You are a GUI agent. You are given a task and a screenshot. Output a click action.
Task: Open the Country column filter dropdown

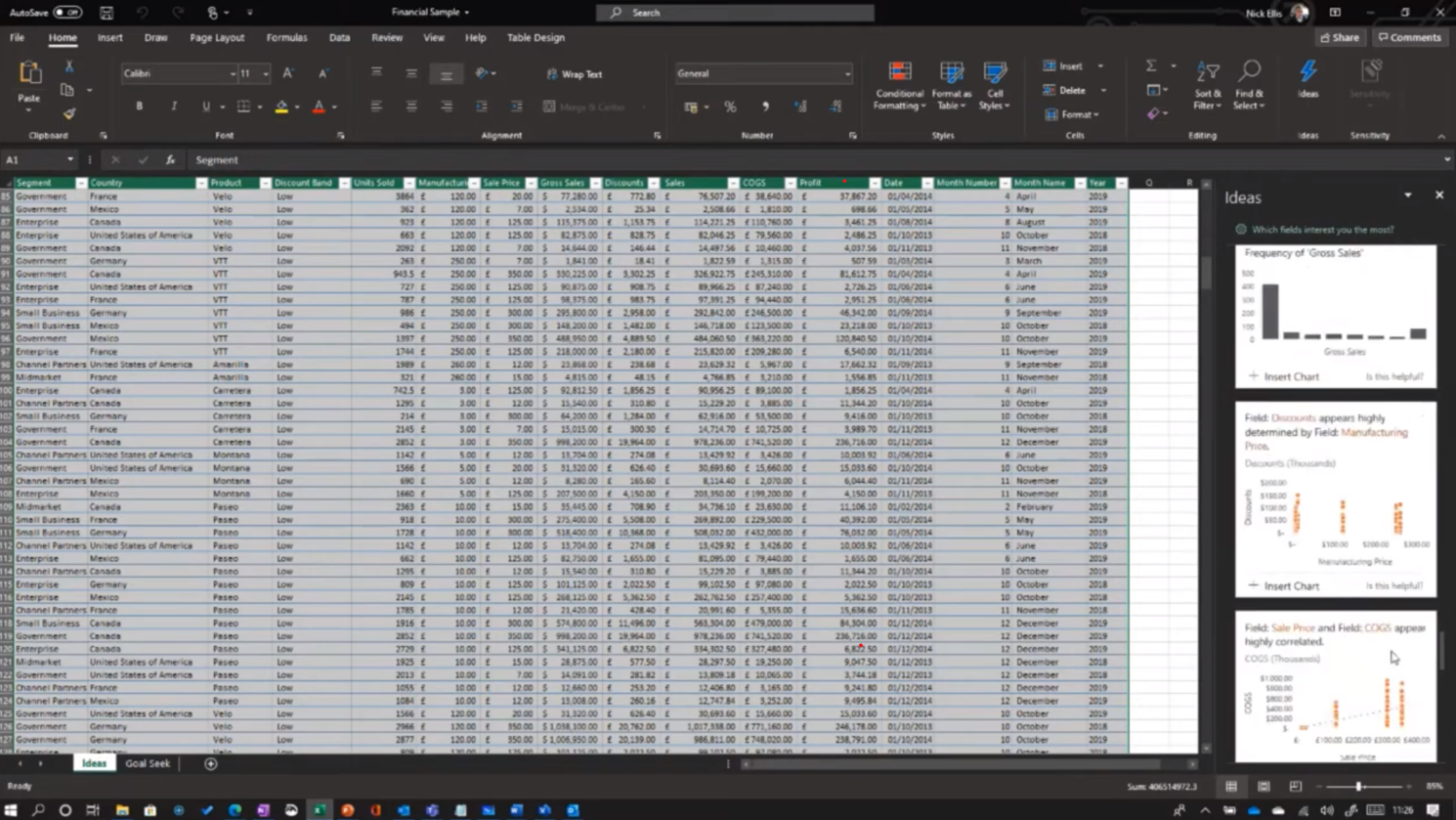tap(201, 183)
